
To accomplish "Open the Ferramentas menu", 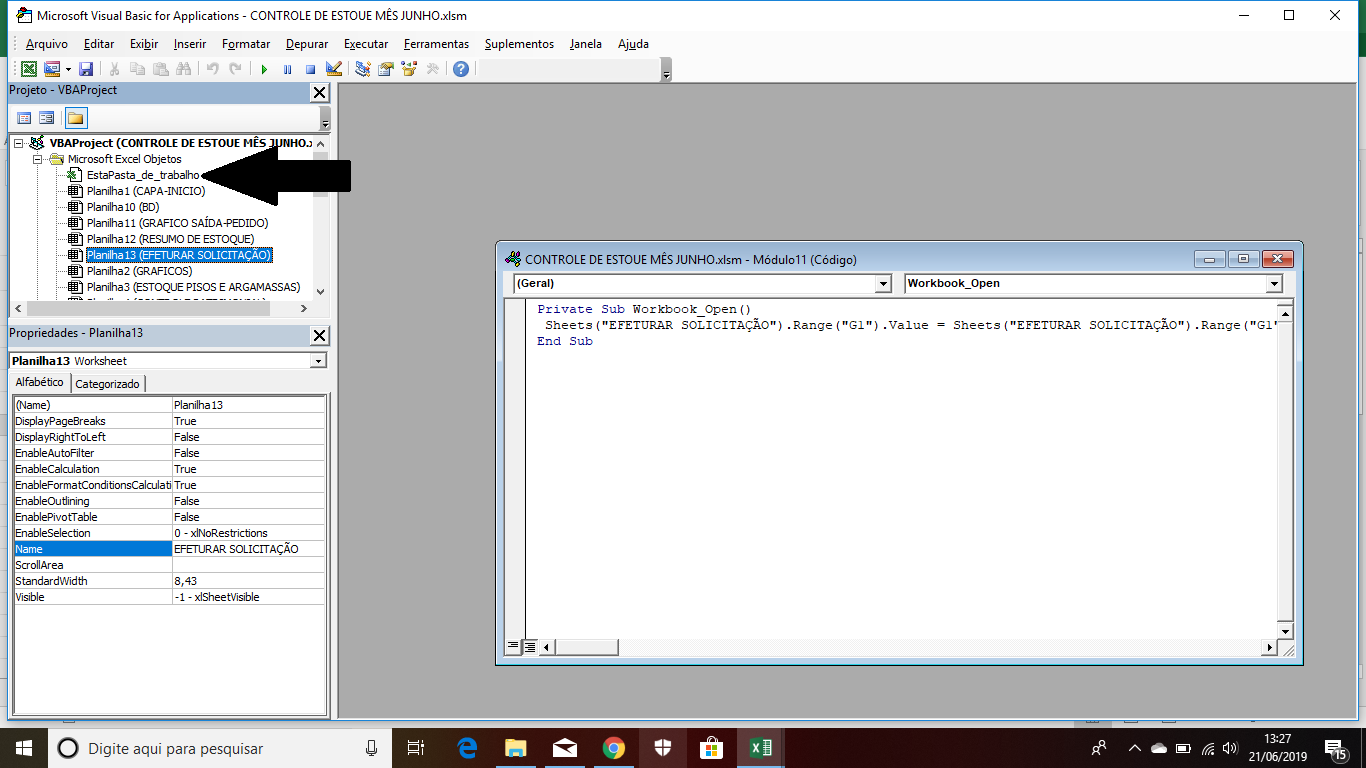I will click(436, 44).
